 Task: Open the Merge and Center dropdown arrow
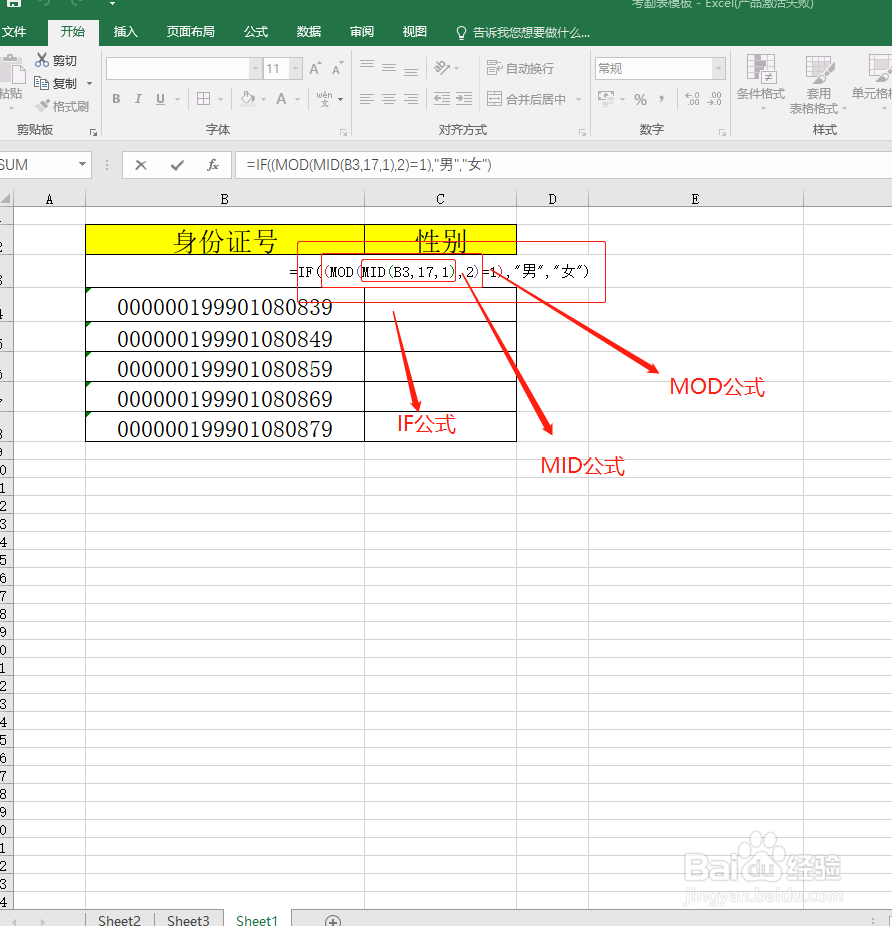pyautogui.click(x=578, y=99)
